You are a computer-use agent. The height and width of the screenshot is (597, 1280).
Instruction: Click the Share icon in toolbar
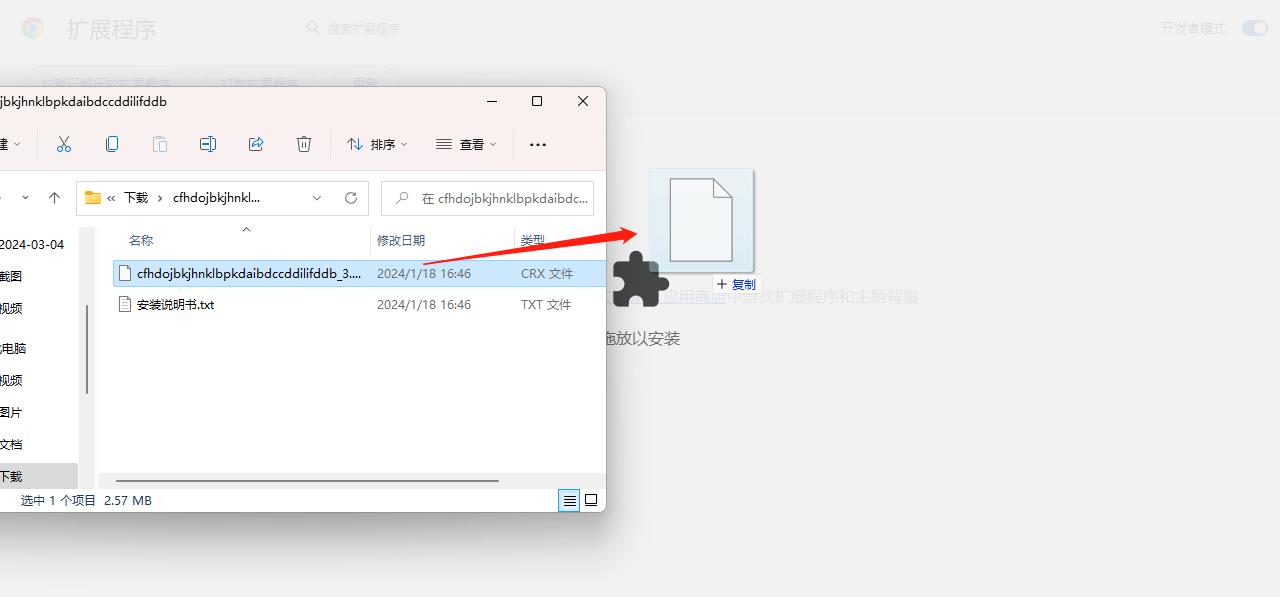[256, 144]
